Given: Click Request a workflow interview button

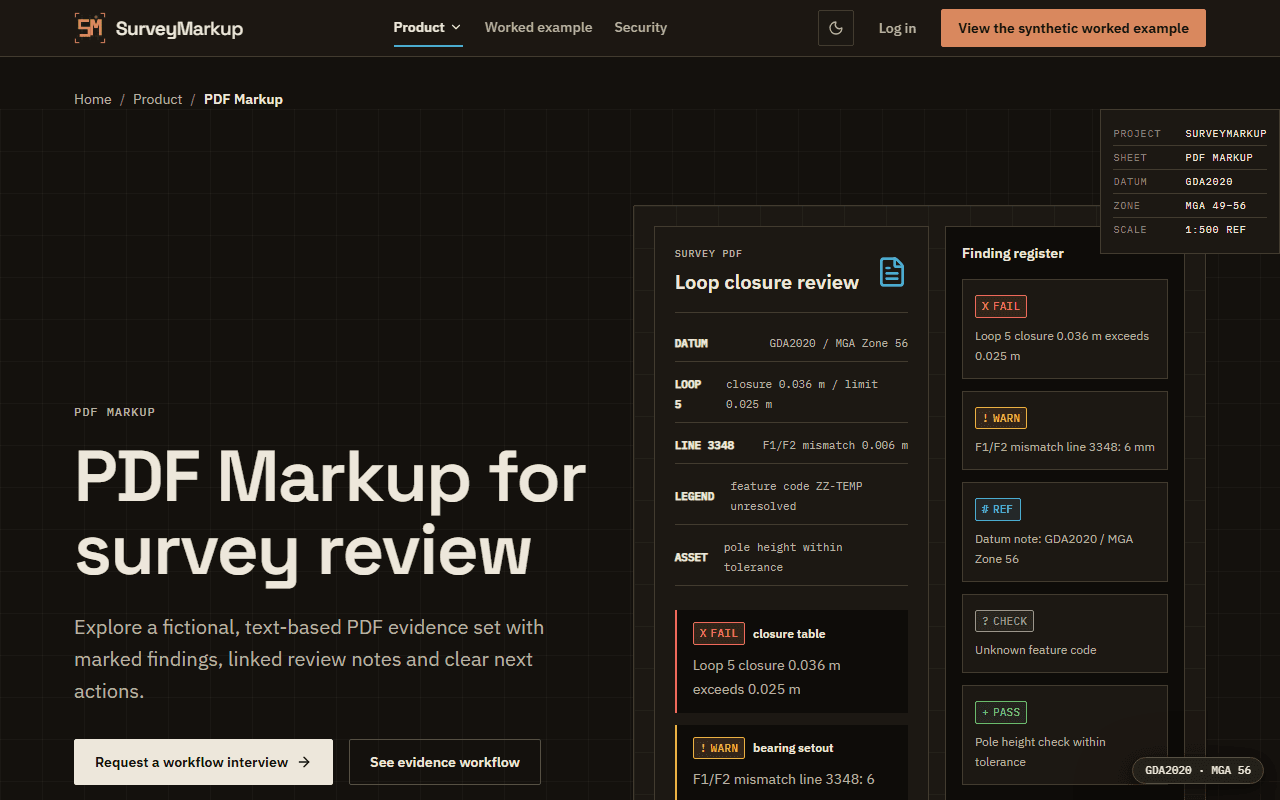Looking at the screenshot, I should pyautogui.click(x=203, y=762).
